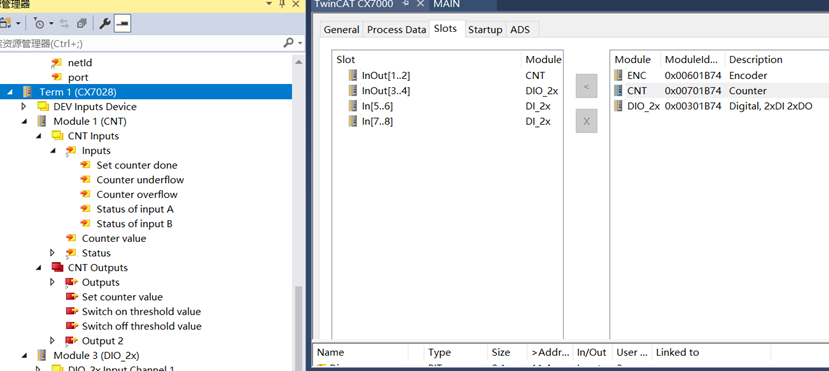829x371 pixels.
Task: Open Properties with the wrench icon
Action: [x=105, y=23]
